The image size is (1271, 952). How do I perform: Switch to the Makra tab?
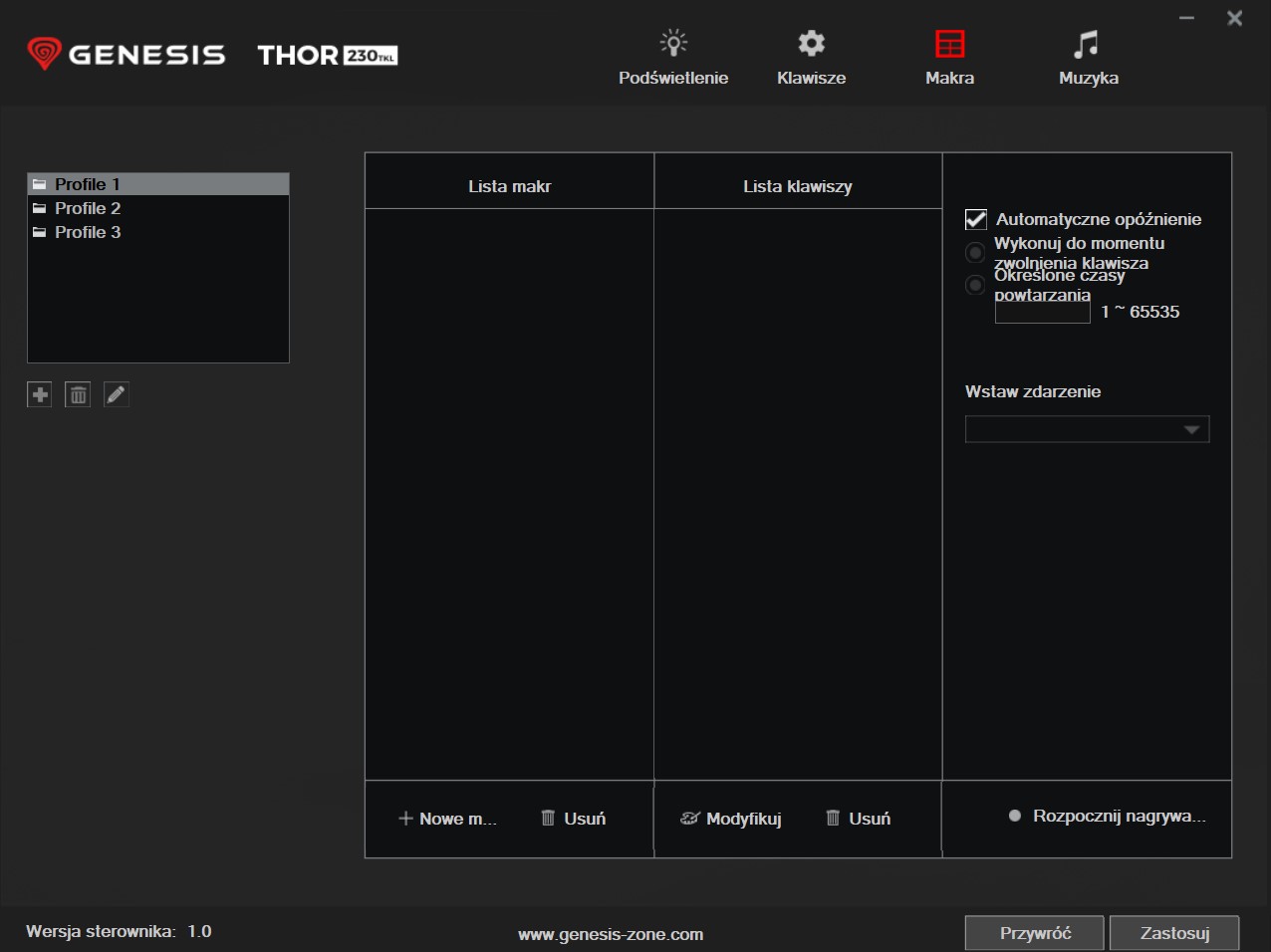pyautogui.click(x=949, y=57)
